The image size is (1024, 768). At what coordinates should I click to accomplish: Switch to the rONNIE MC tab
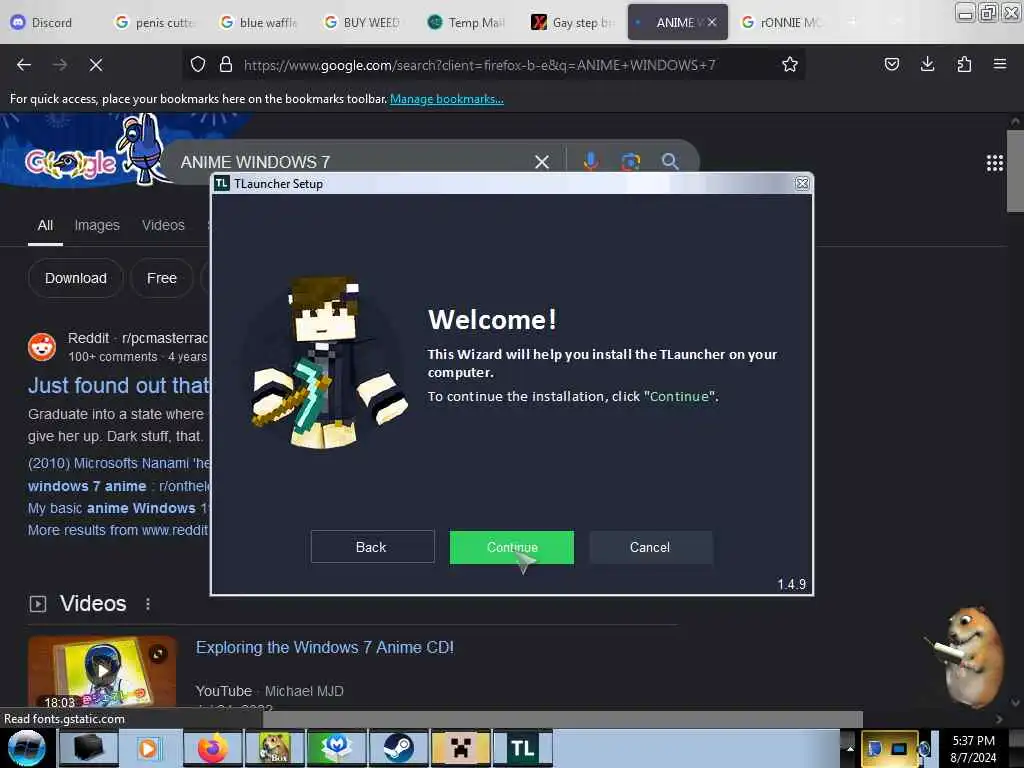782,23
